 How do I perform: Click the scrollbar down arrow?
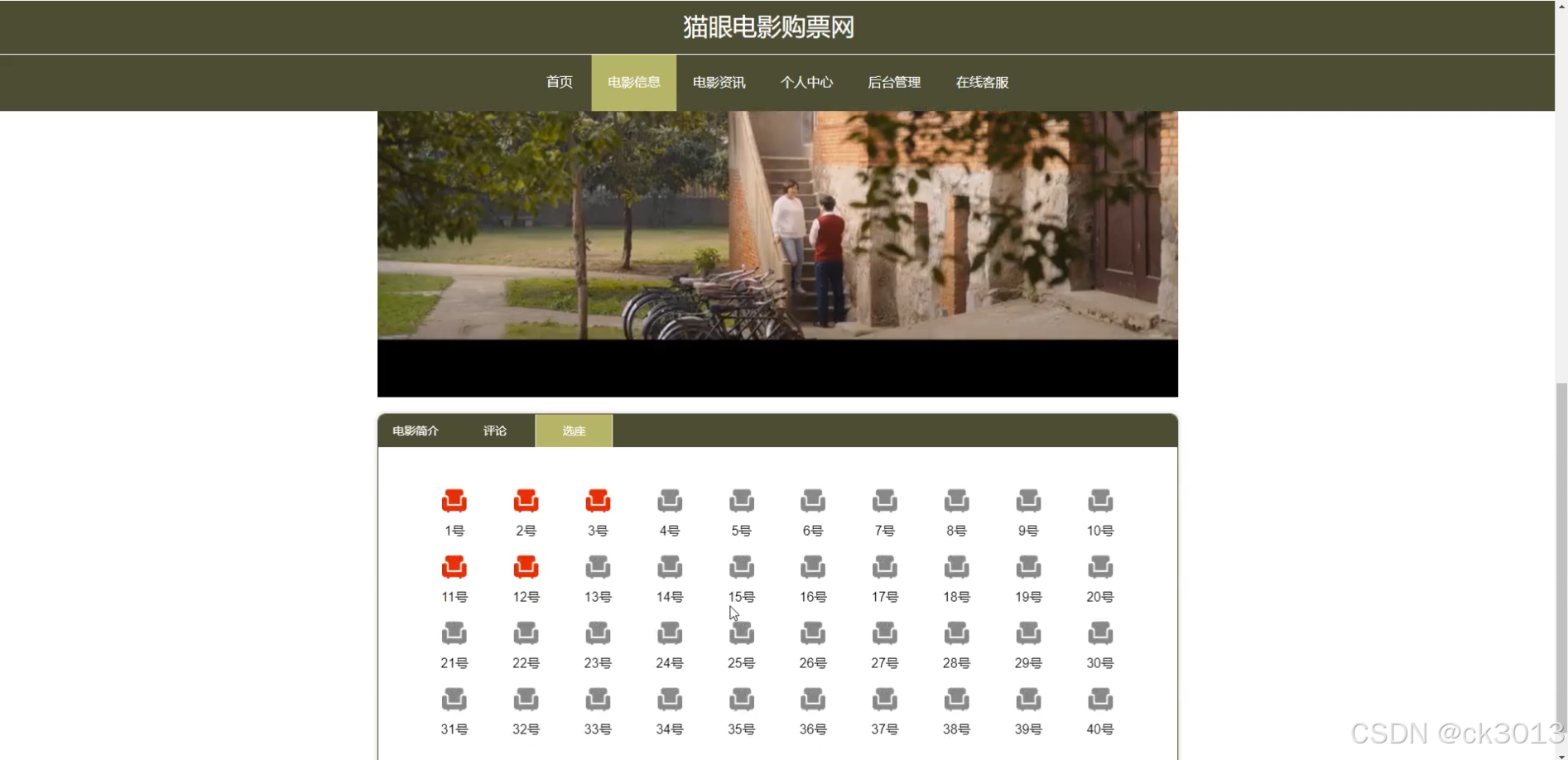click(x=1561, y=754)
